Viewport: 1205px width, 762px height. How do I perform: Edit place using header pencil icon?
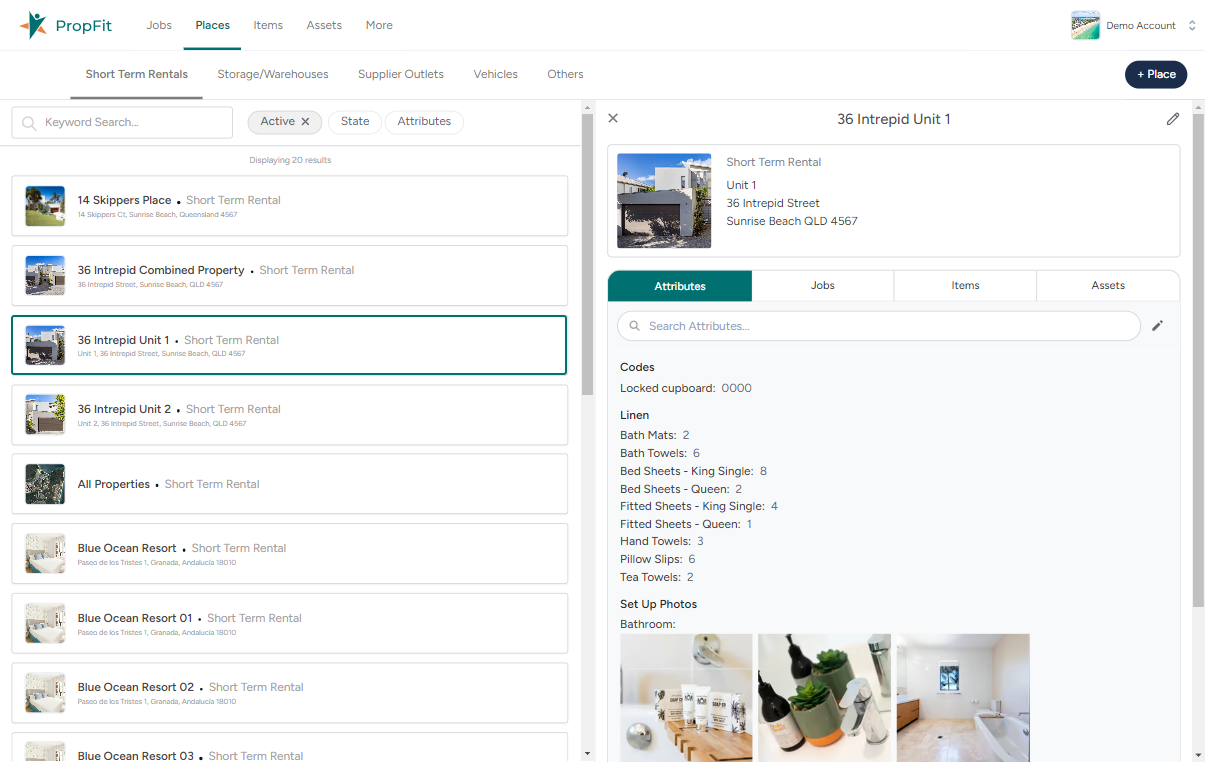coord(1173,119)
